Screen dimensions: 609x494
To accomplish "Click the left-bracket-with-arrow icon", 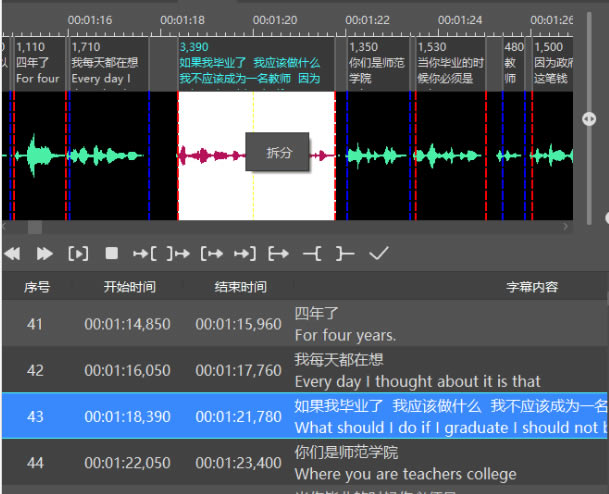I will click(212, 254).
